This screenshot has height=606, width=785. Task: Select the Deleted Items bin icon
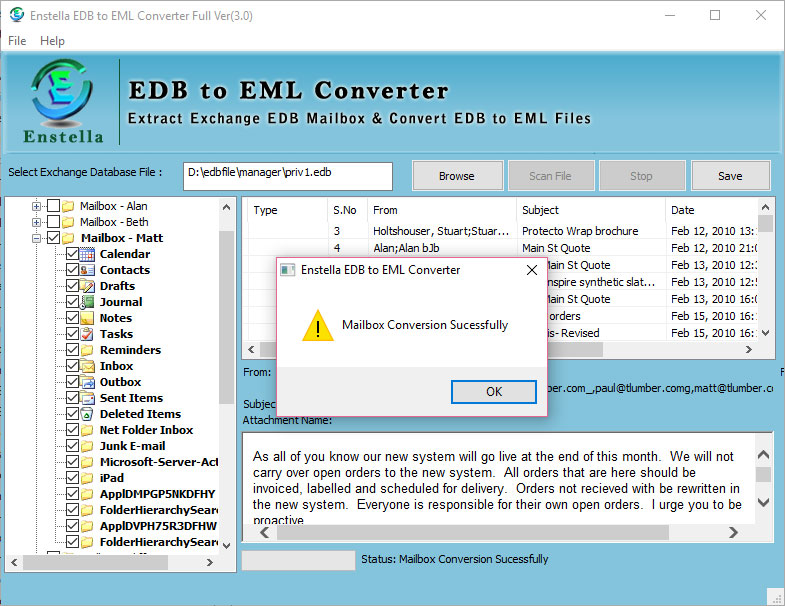click(88, 414)
